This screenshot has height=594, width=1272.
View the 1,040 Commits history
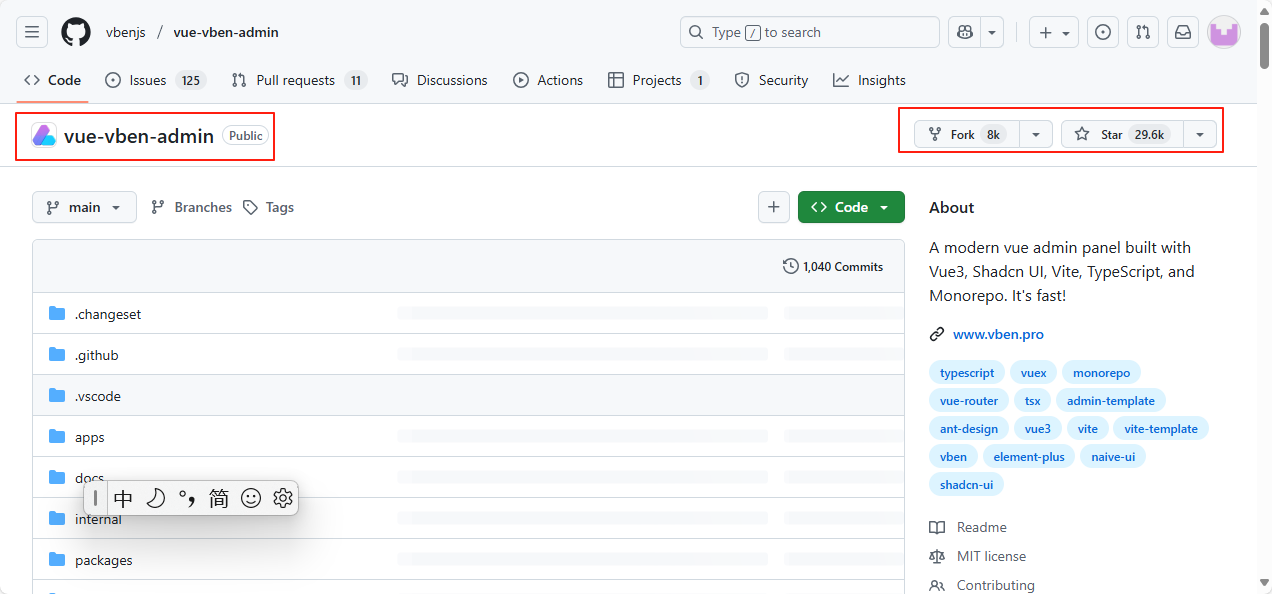coord(833,266)
